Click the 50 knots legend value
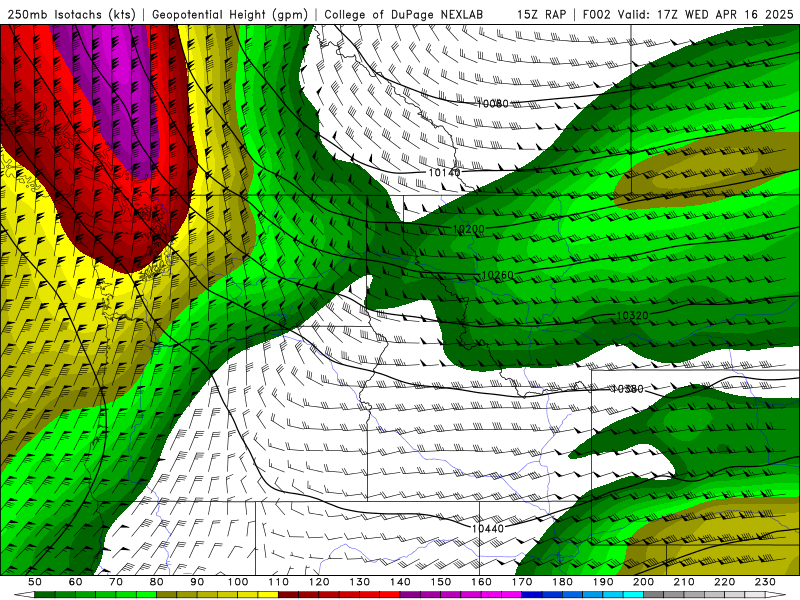Screen dimensions: 800x600 click(x=35, y=582)
